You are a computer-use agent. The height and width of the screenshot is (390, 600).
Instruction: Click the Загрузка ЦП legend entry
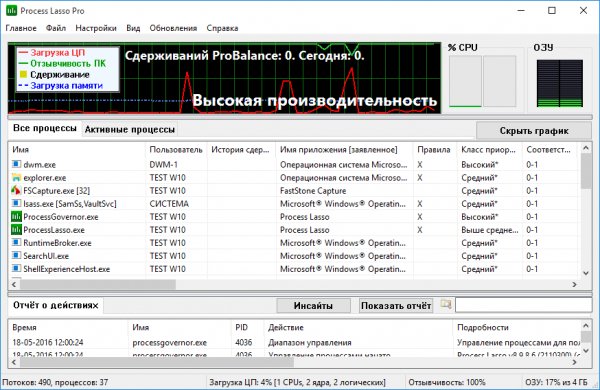[52, 52]
